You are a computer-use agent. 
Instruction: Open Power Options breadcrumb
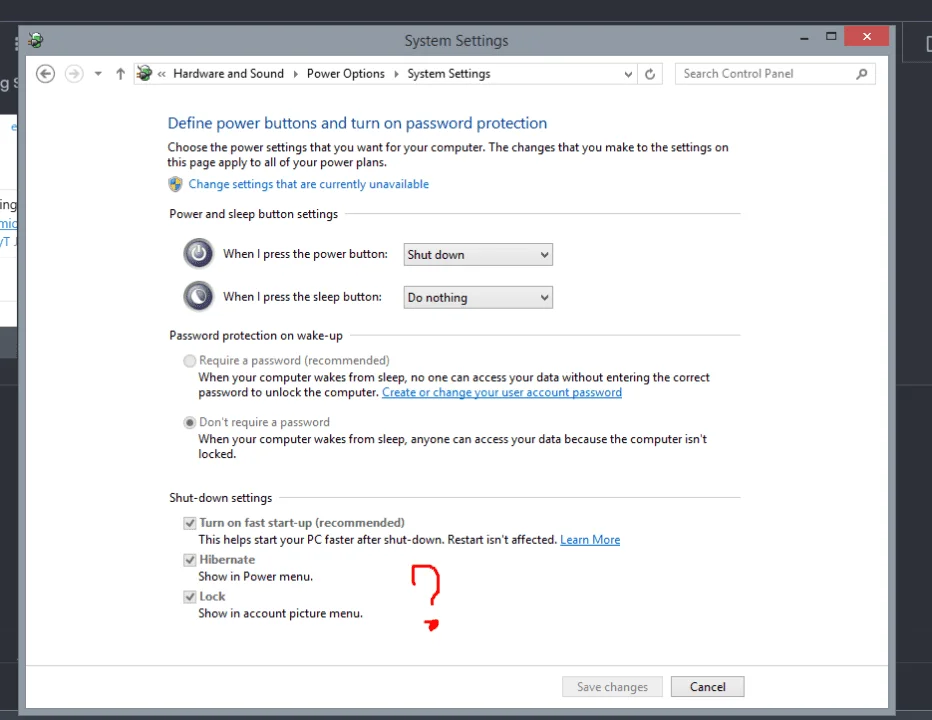coord(345,74)
